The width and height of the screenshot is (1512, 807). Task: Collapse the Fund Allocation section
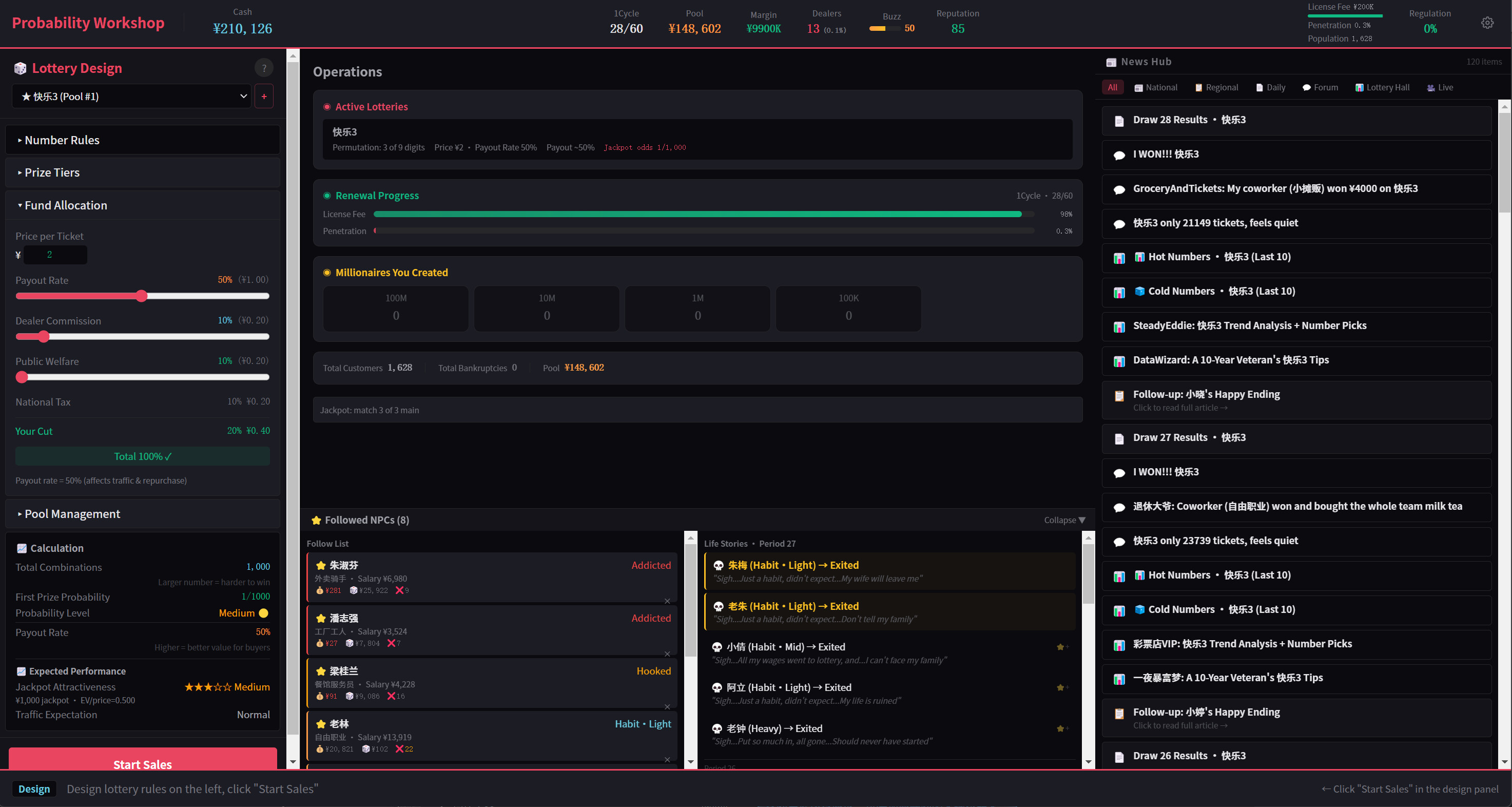143,205
